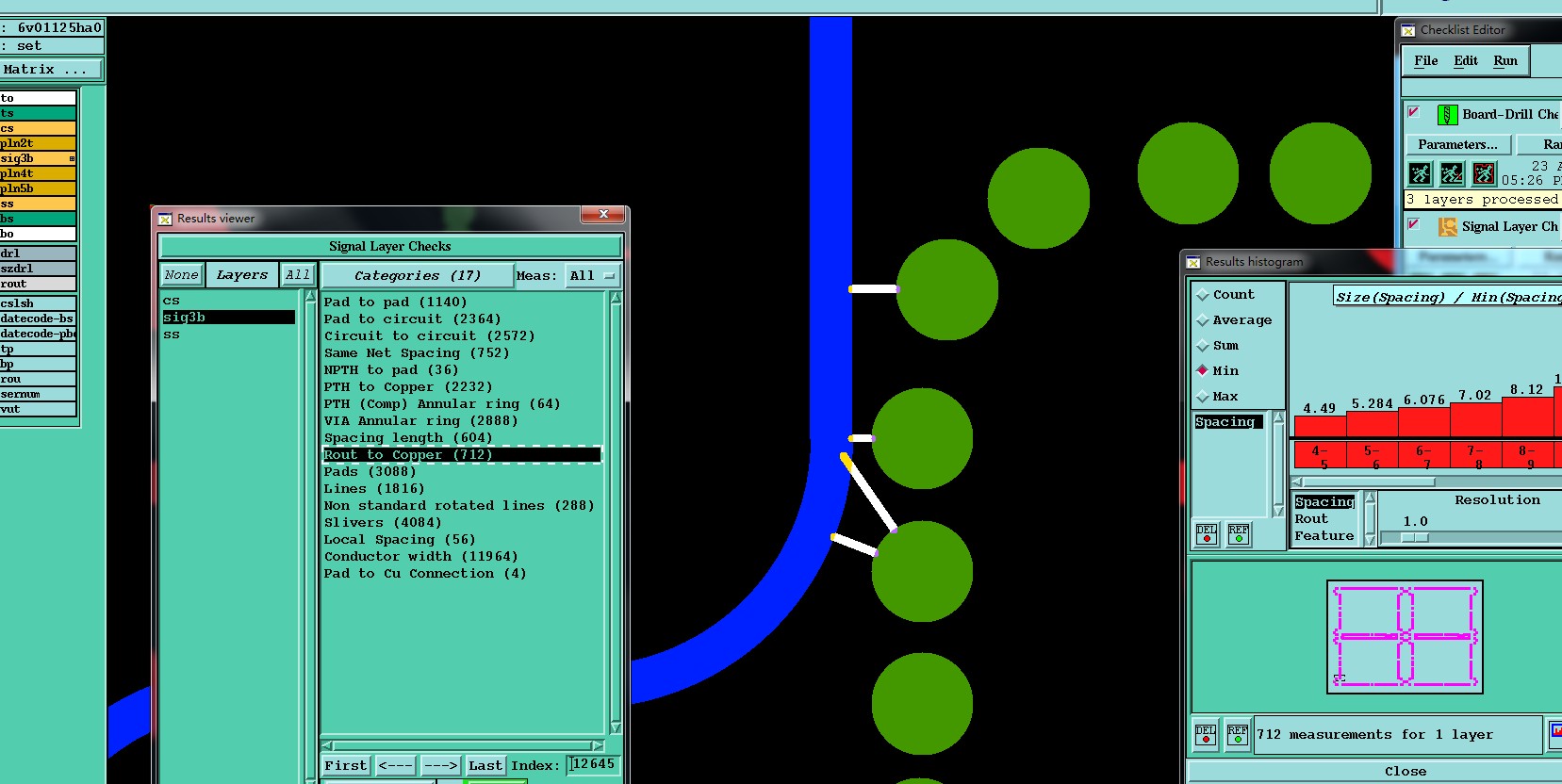Open the Edit menu in Checklist Editor
This screenshot has width=1562, height=784.
coord(1466,61)
